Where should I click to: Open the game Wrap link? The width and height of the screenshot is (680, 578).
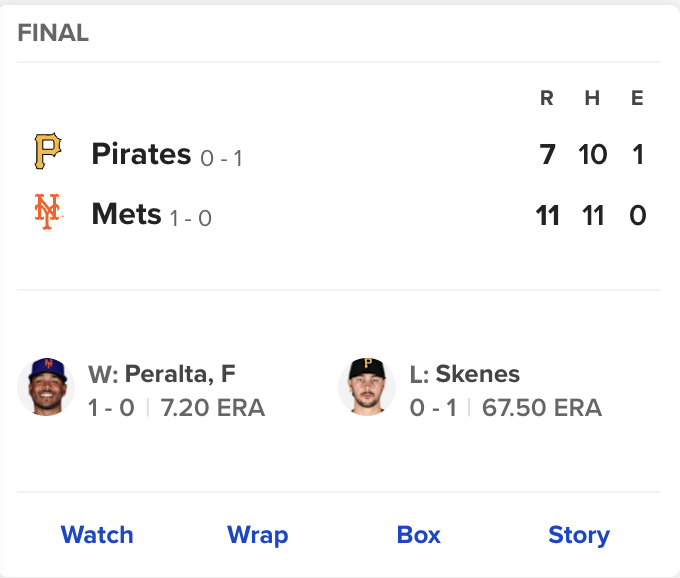(257, 535)
